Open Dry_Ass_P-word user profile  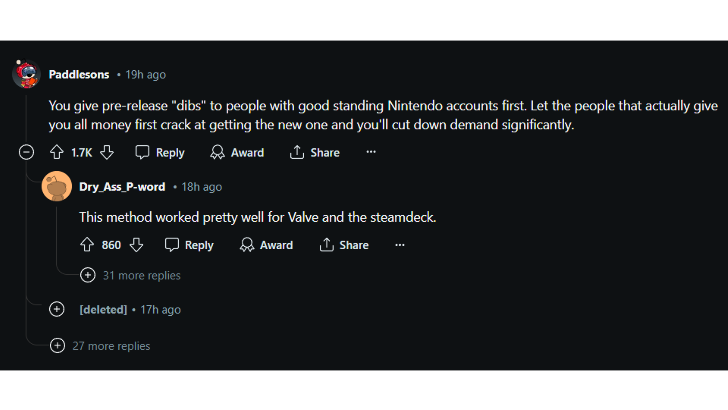point(122,187)
